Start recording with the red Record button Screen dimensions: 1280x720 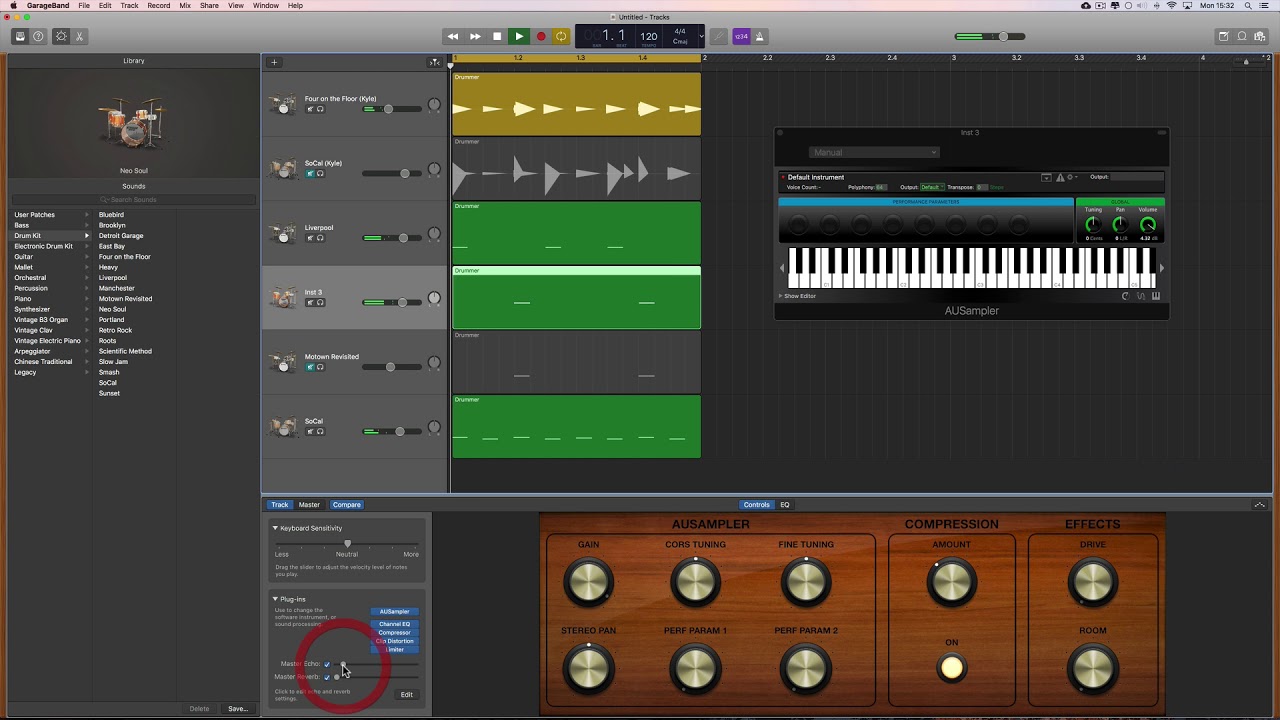pyautogui.click(x=540, y=37)
